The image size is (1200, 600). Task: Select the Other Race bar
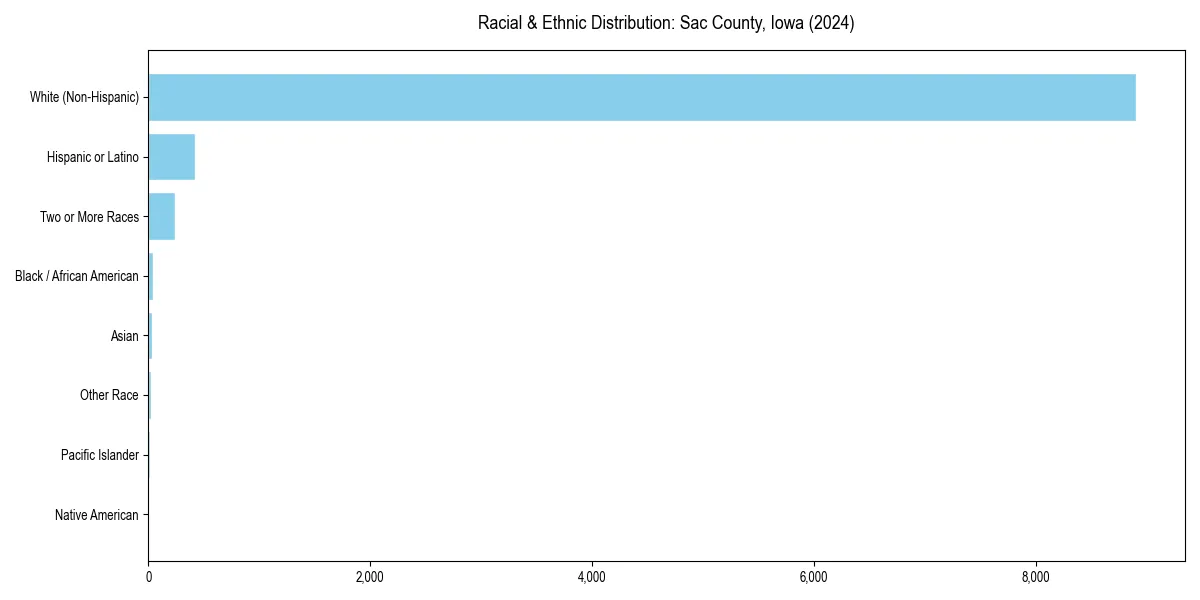tap(149, 395)
